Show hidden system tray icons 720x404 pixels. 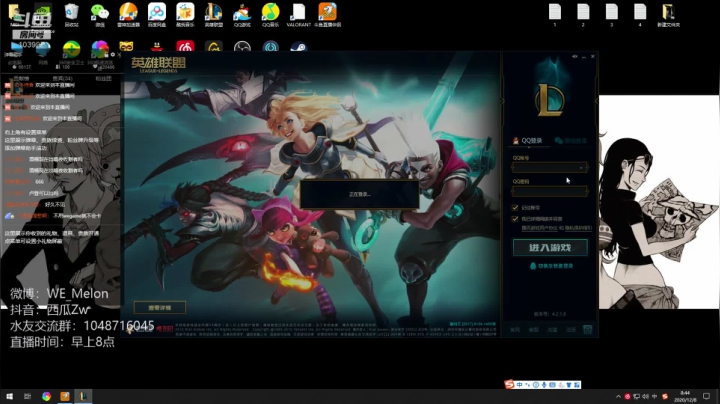click(618, 396)
